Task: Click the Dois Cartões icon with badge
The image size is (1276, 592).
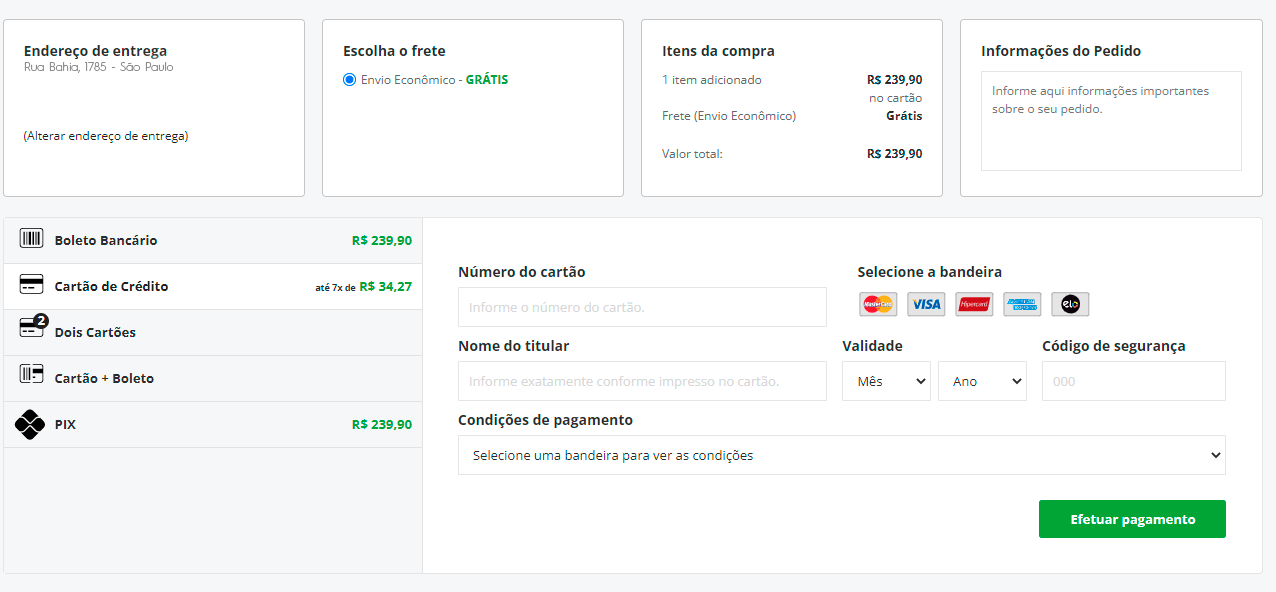Action: 33,327
